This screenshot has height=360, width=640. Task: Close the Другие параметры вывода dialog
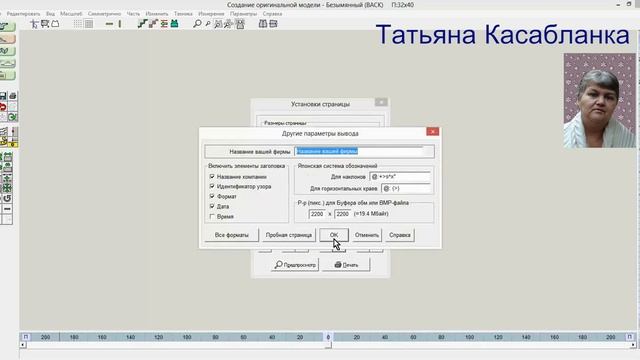[432, 131]
